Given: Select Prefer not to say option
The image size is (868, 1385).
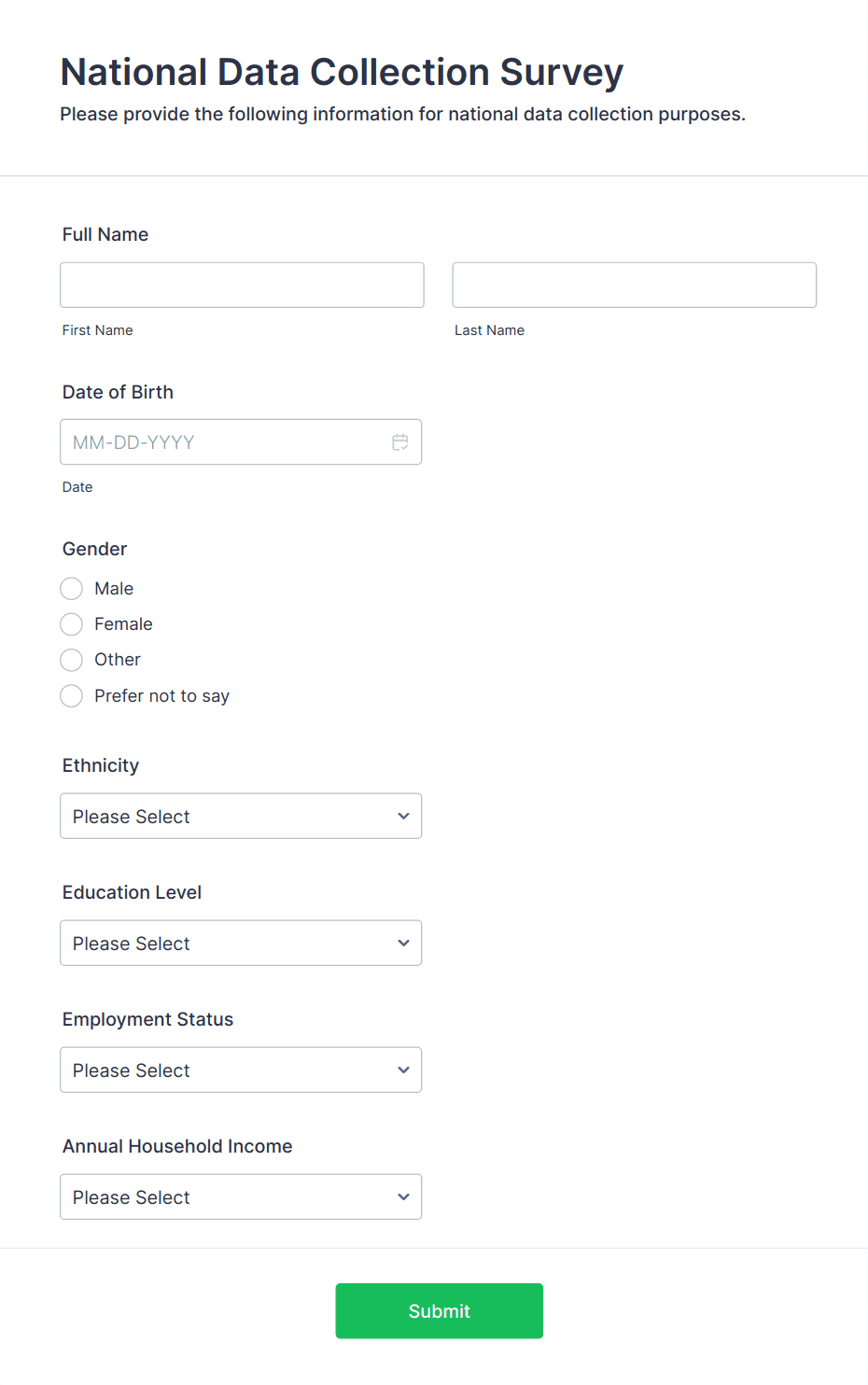Looking at the screenshot, I should point(72,696).
